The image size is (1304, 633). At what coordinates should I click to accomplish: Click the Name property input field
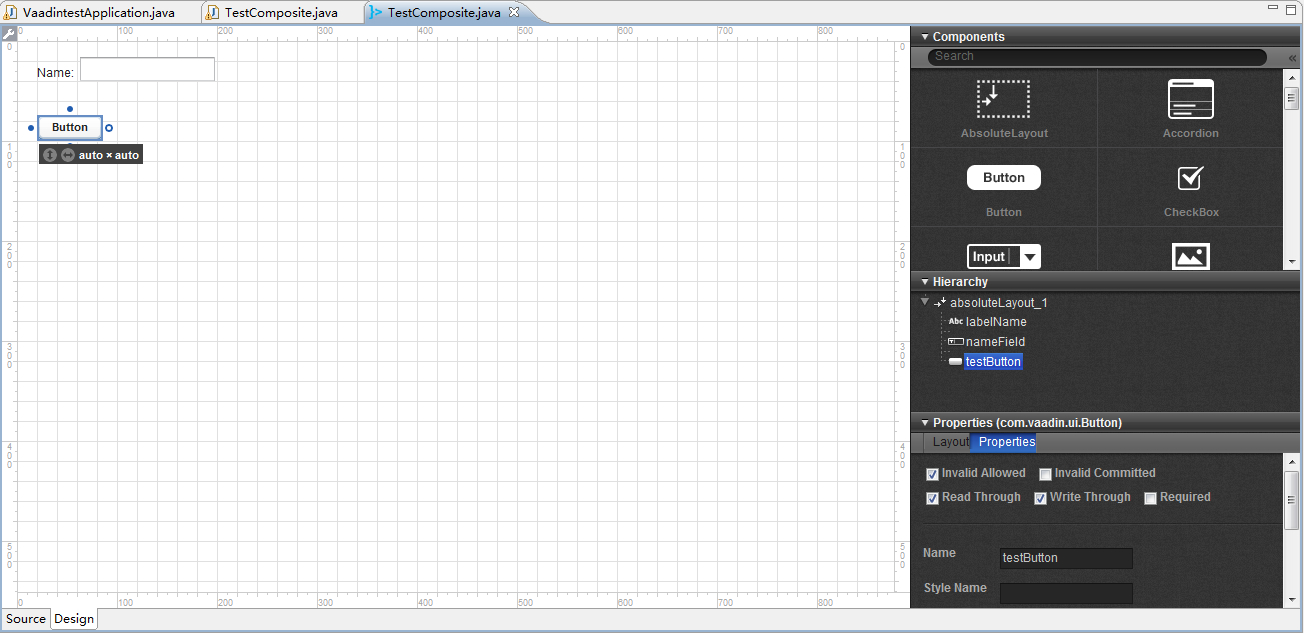[x=1066, y=558]
